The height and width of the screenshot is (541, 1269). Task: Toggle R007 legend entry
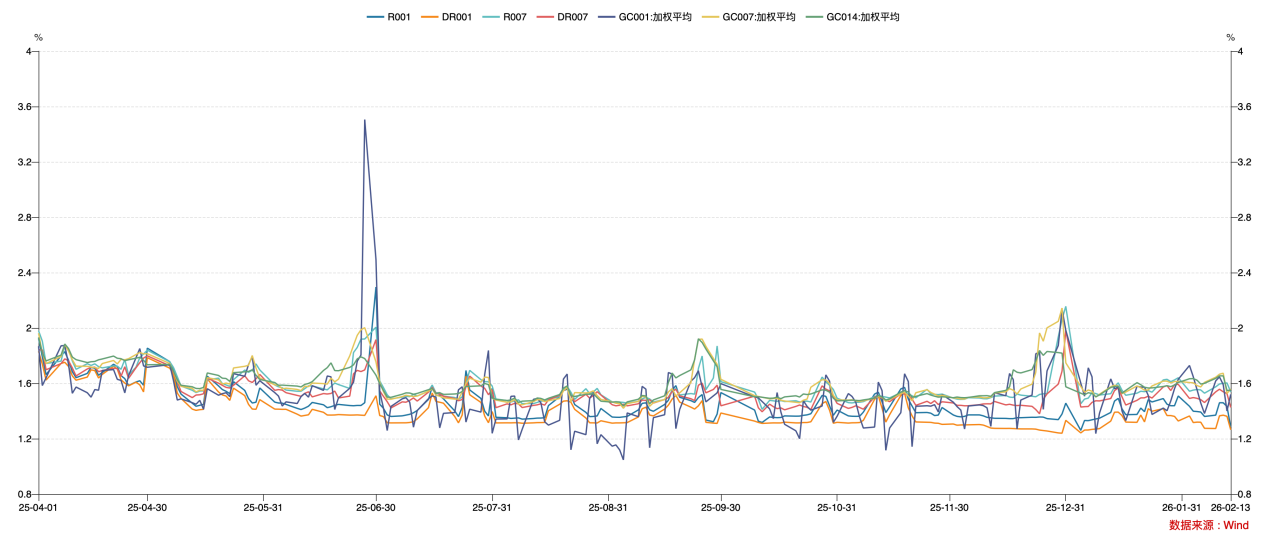tap(514, 17)
